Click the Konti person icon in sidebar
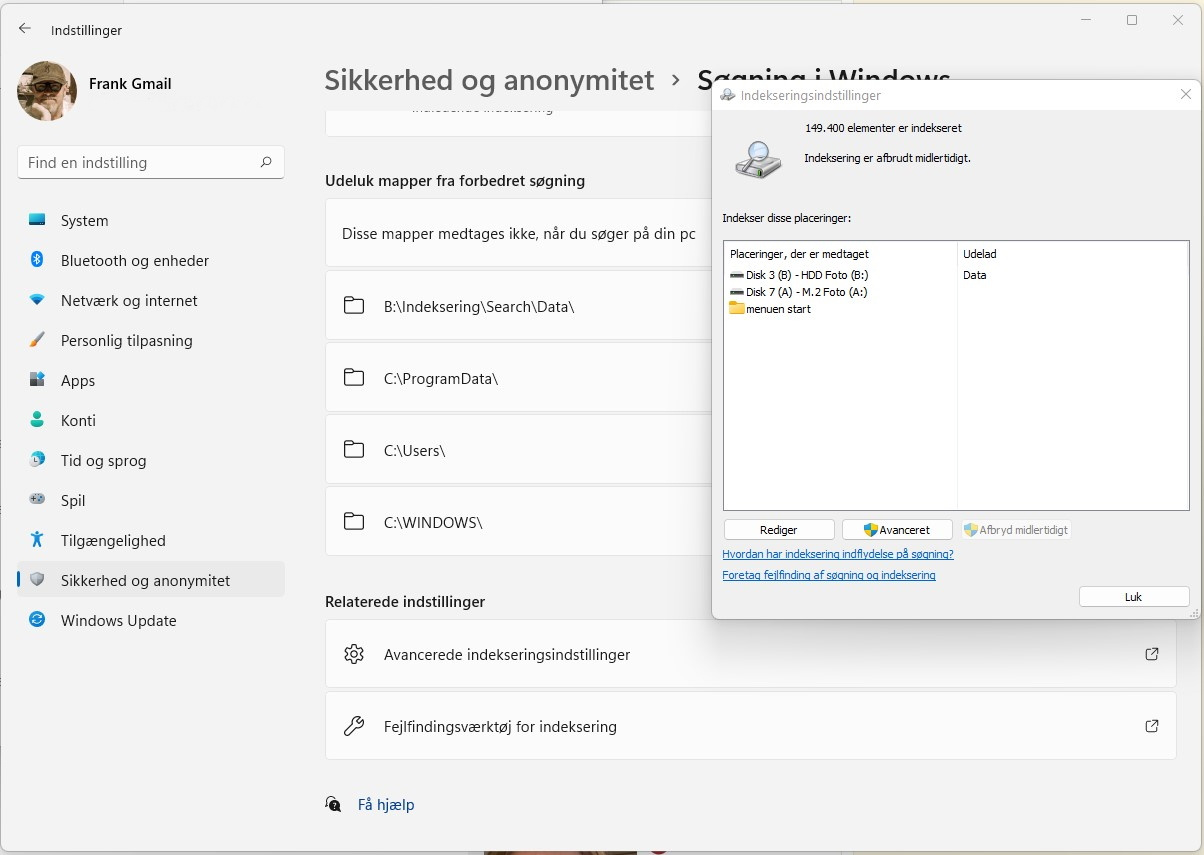Image resolution: width=1204 pixels, height=855 pixels. coord(37,420)
